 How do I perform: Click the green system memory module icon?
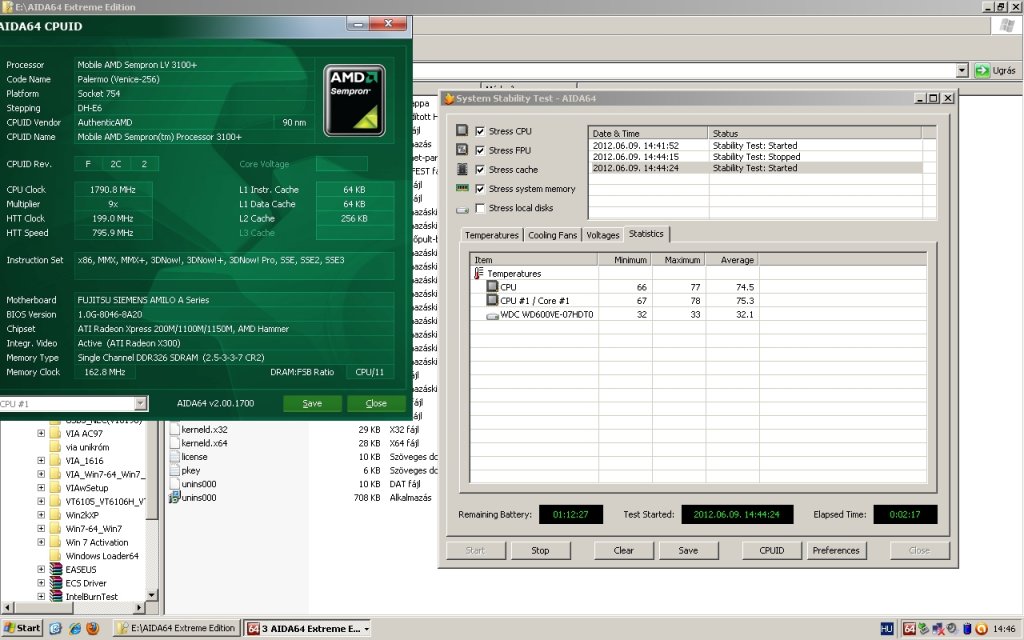[x=462, y=188]
